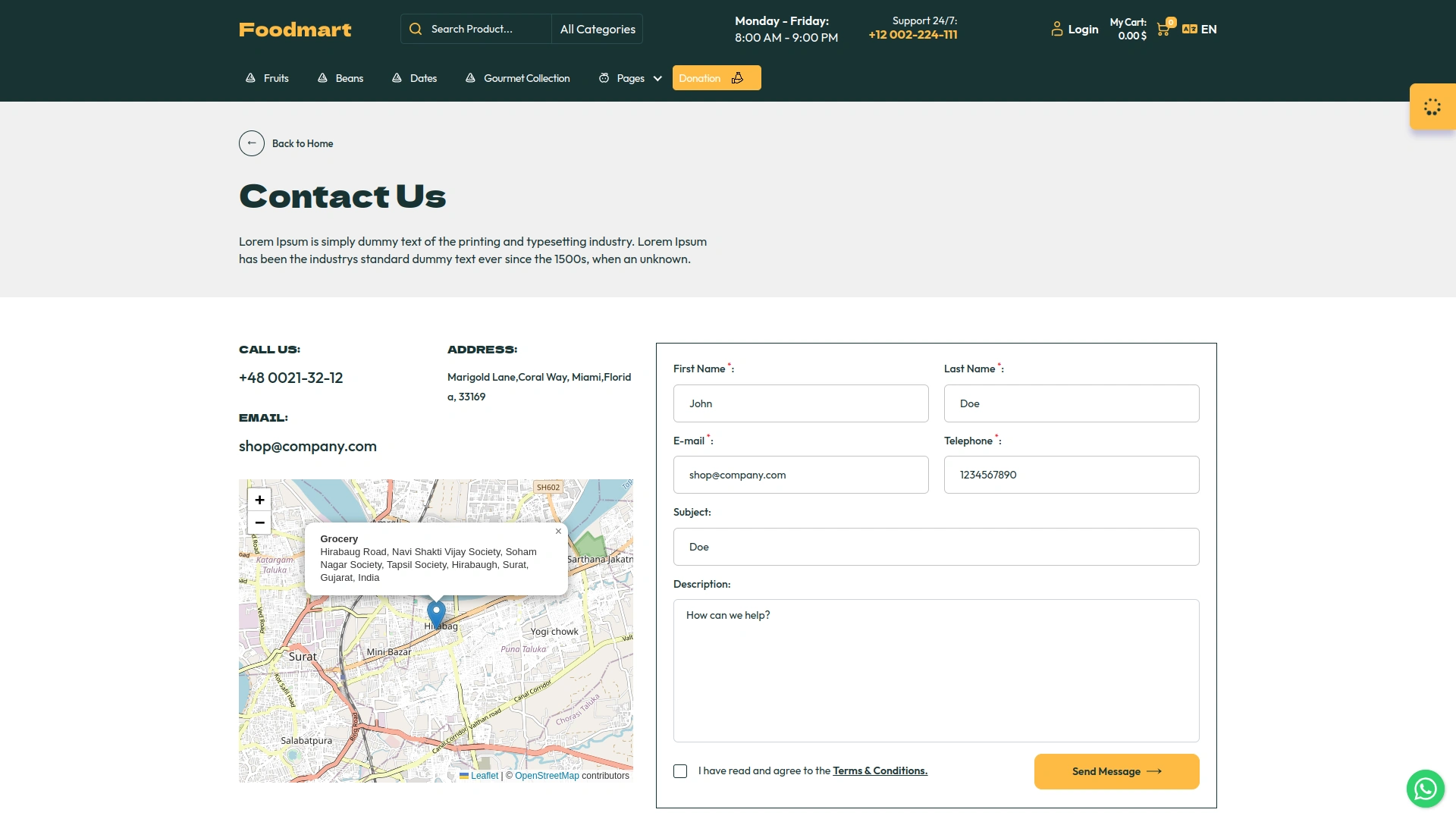Open the Terms & Conditions link
This screenshot has height=819, width=1456.
(x=880, y=770)
